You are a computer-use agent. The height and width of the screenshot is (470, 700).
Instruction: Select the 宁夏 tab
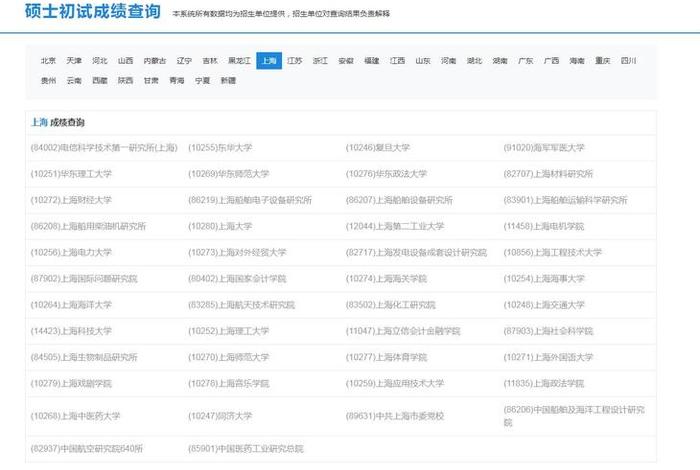[x=202, y=81]
